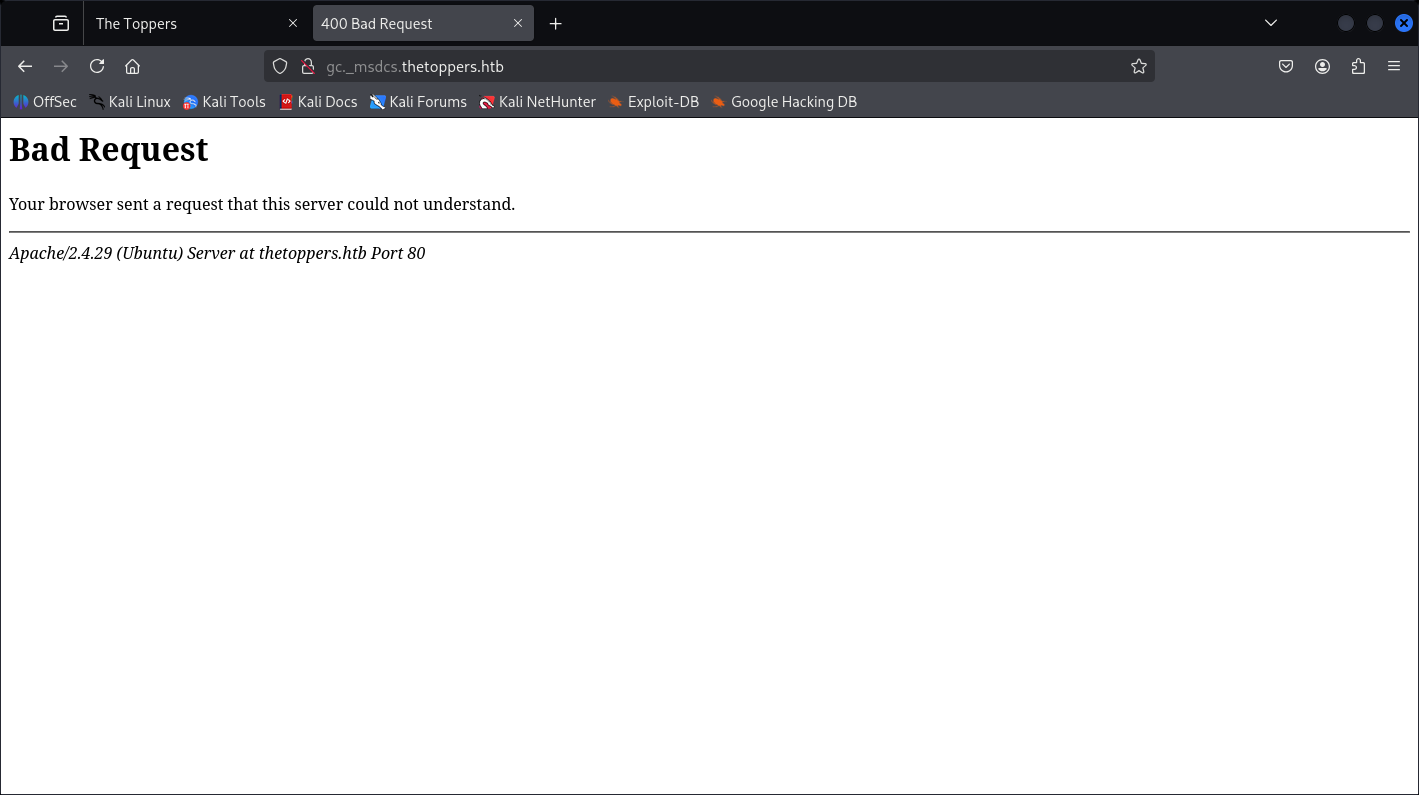Visit the Google Hacking DB bookmark
Screen dimensions: 1419x795
coord(784,101)
